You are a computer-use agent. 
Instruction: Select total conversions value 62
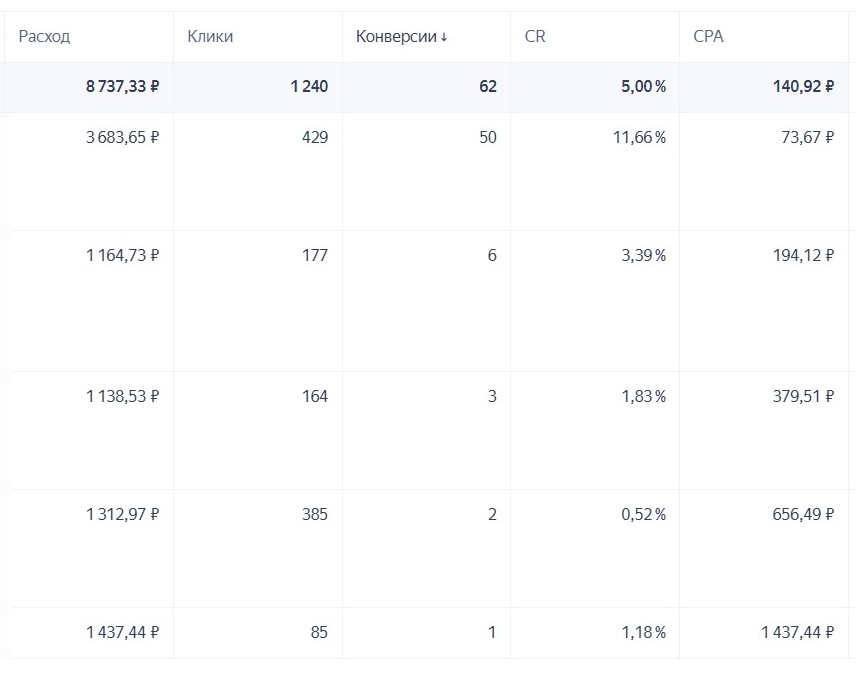click(x=488, y=86)
